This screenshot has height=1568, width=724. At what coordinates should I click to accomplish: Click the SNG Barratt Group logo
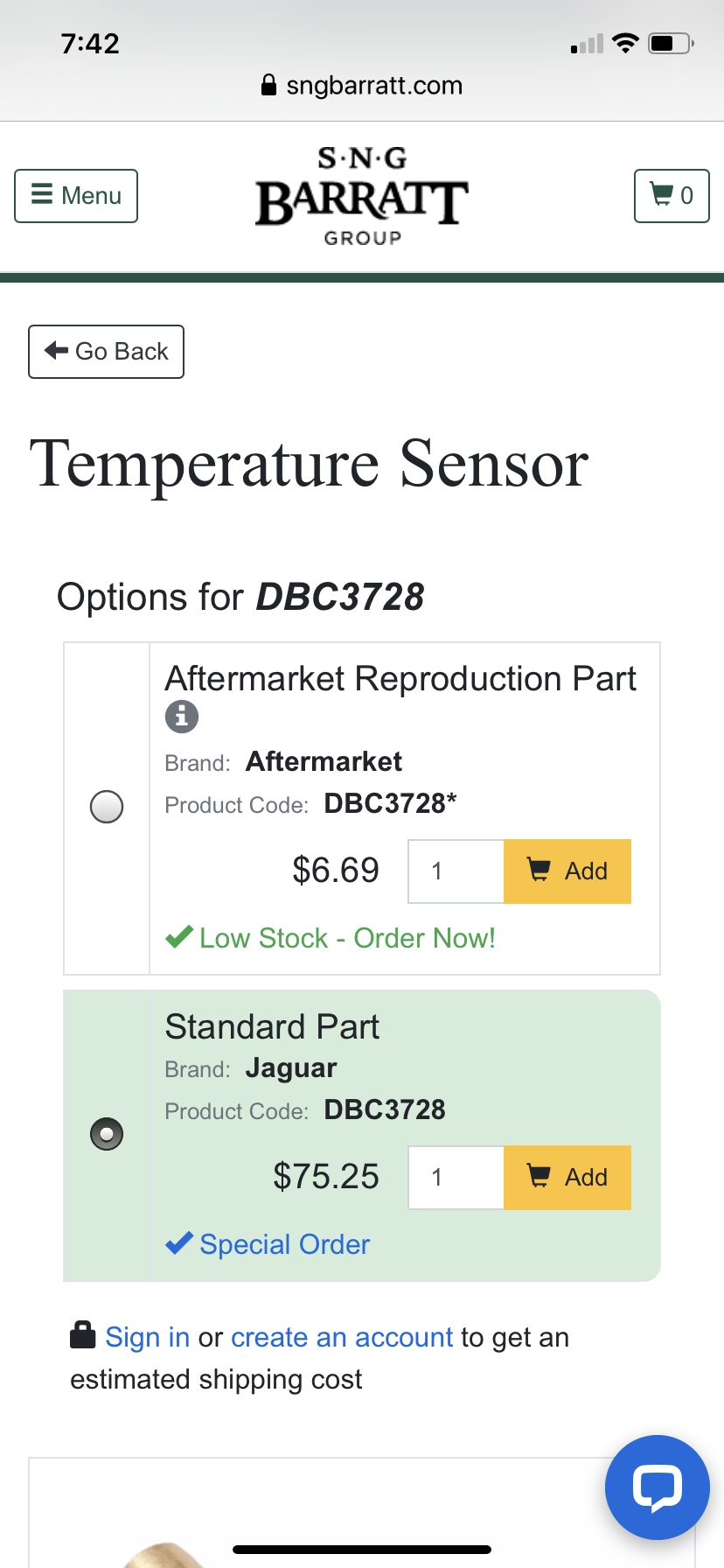click(362, 198)
